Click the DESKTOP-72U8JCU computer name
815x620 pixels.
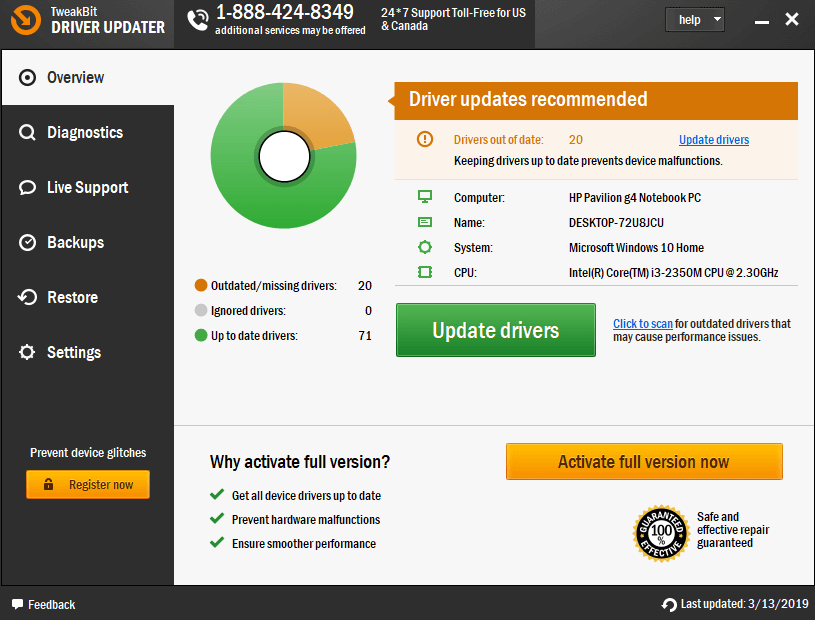point(616,222)
